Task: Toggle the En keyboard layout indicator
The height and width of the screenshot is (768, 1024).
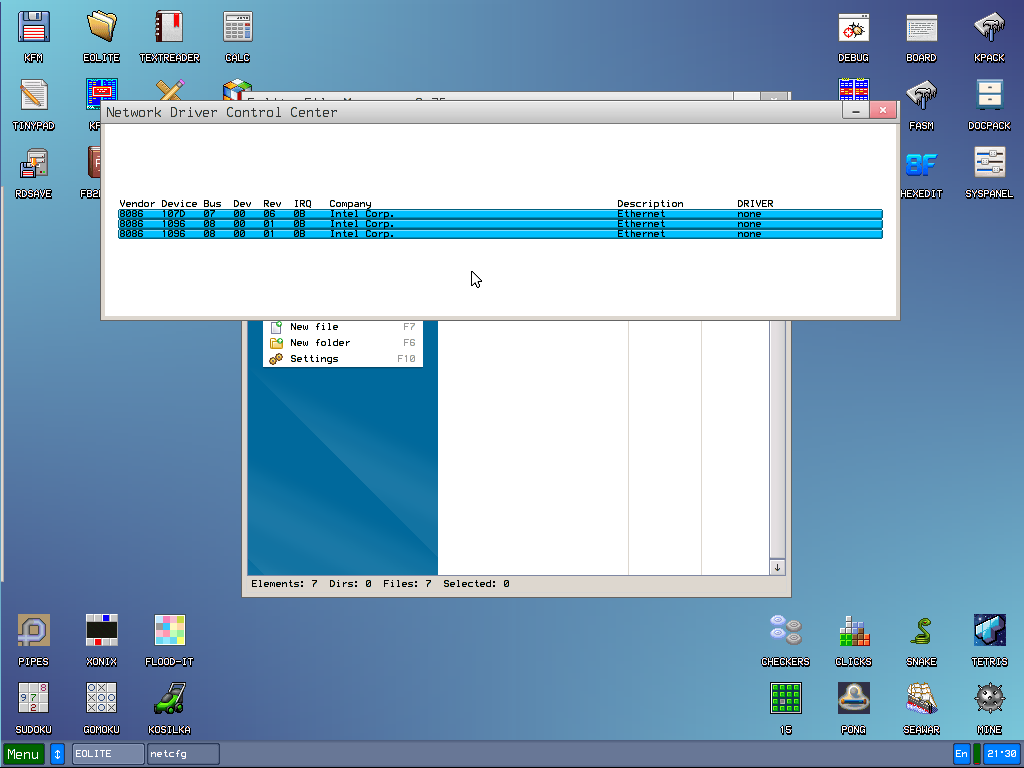Action: [961, 754]
